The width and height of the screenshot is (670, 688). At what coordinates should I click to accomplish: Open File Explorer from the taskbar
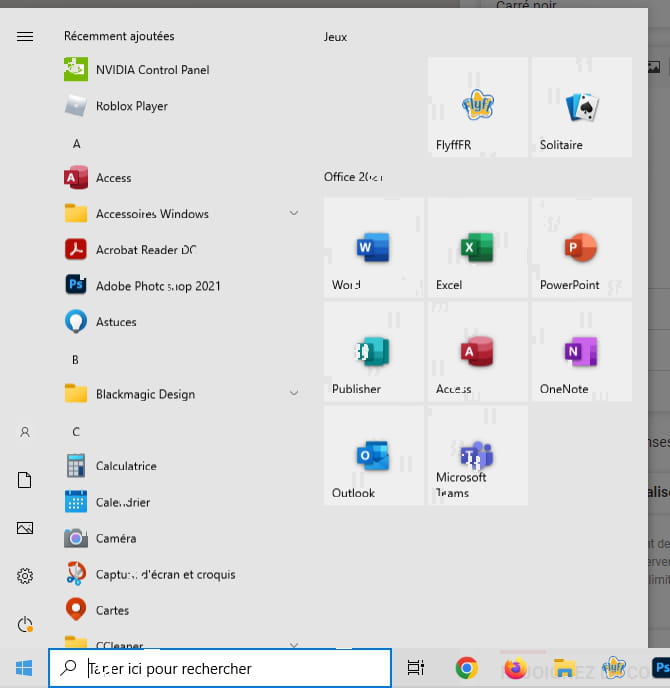(564, 668)
